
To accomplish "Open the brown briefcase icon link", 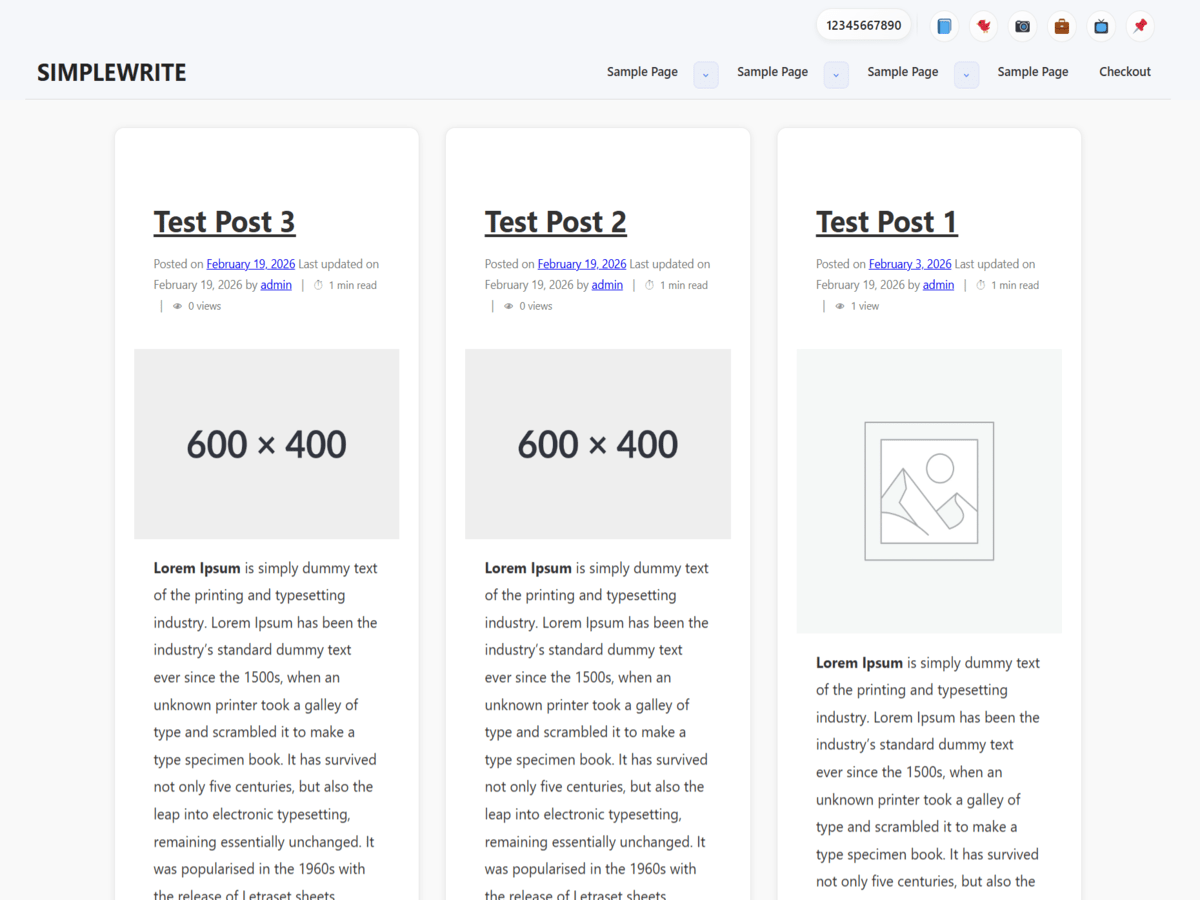I will coord(1062,26).
